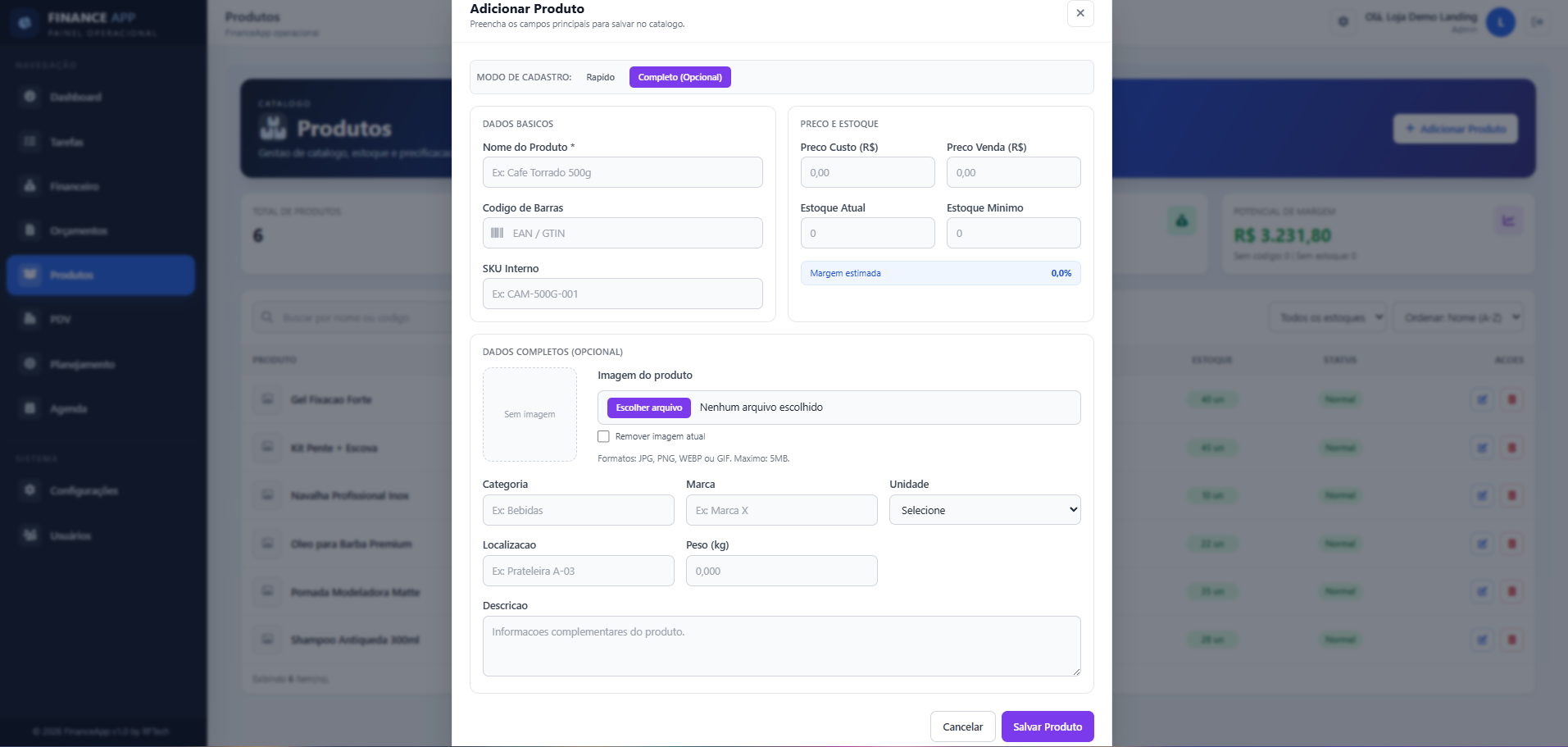Select Produtos in the sidebar
Viewport: 1568px width, 747px height.
pos(101,275)
